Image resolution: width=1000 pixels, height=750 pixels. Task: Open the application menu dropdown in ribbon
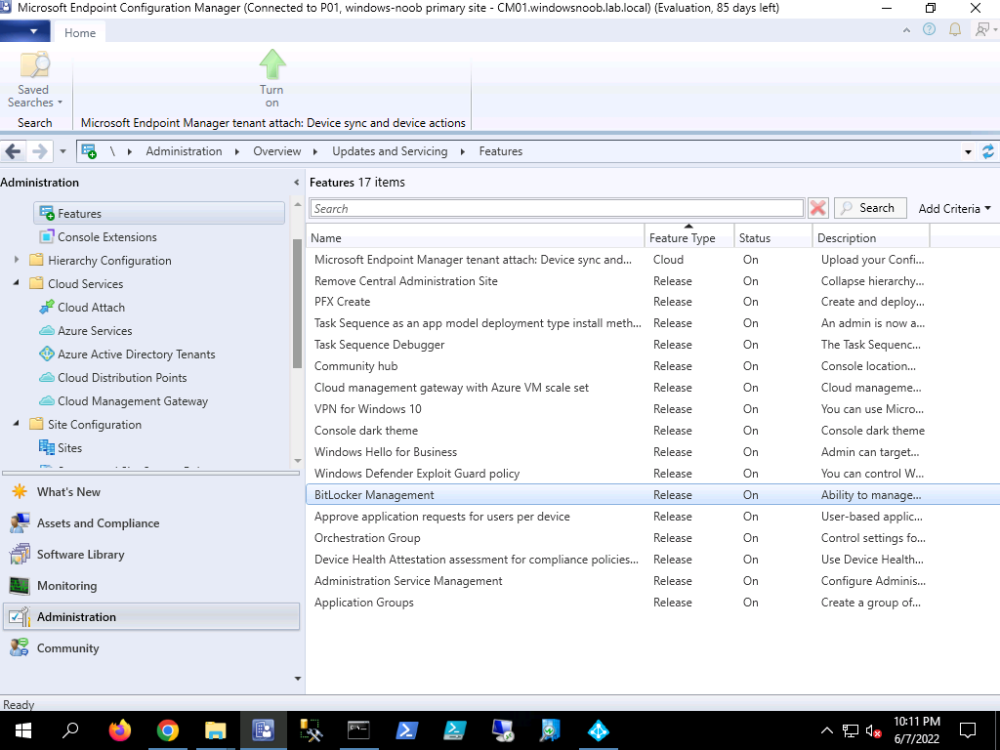[24, 31]
